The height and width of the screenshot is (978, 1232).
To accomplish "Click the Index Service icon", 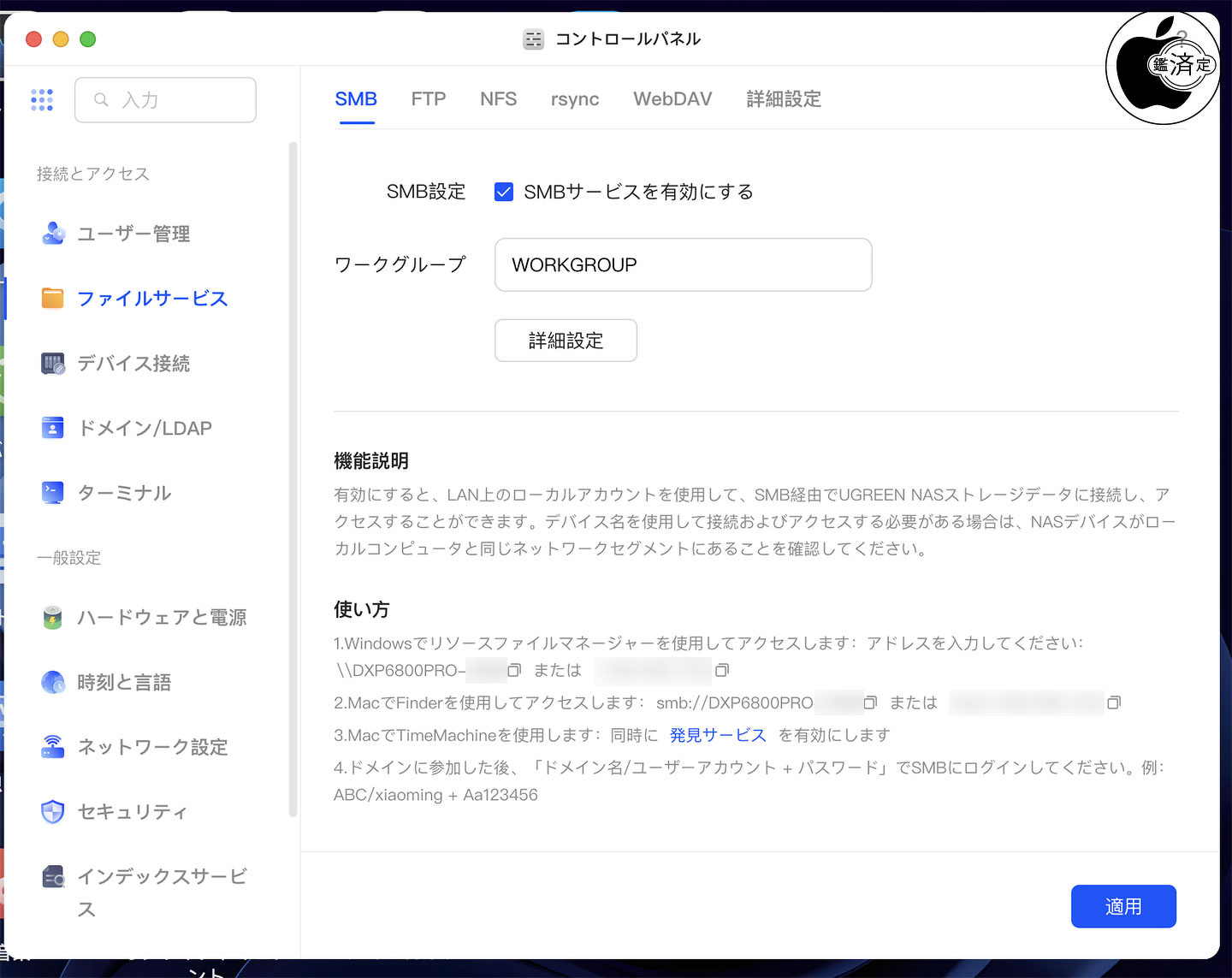I will click(53, 877).
